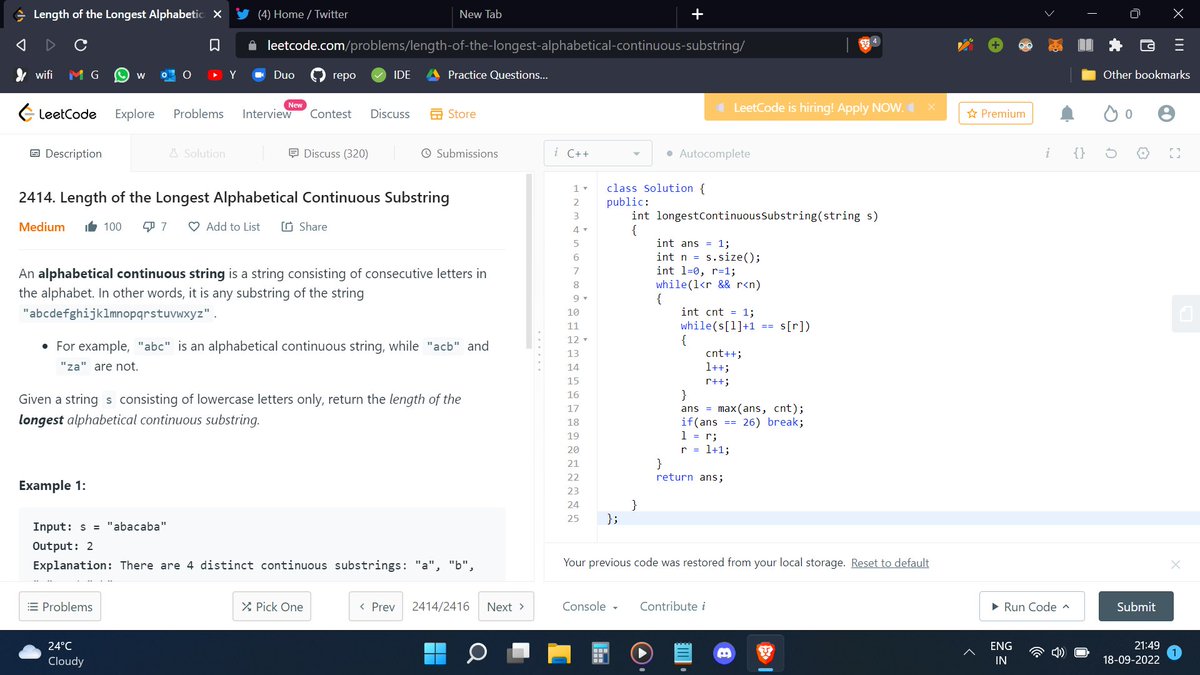
Task: Click the curly braces format code icon
Action: coord(1079,154)
